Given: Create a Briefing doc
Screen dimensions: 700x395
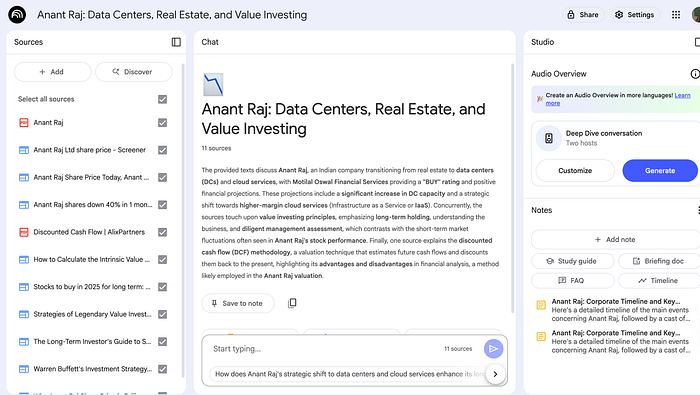Looking at the screenshot, I should click(659, 261).
